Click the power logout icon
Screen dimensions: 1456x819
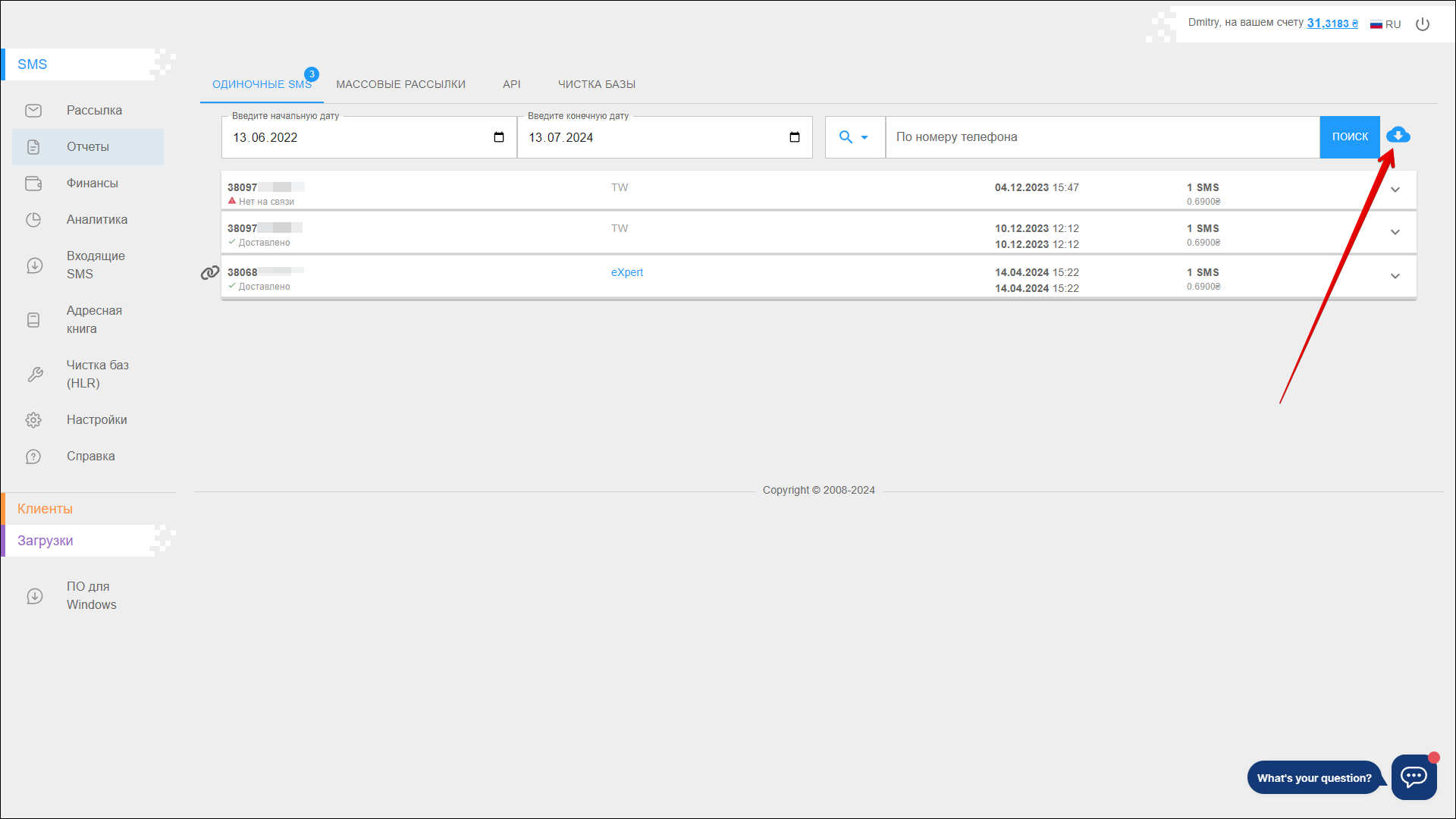click(x=1423, y=24)
